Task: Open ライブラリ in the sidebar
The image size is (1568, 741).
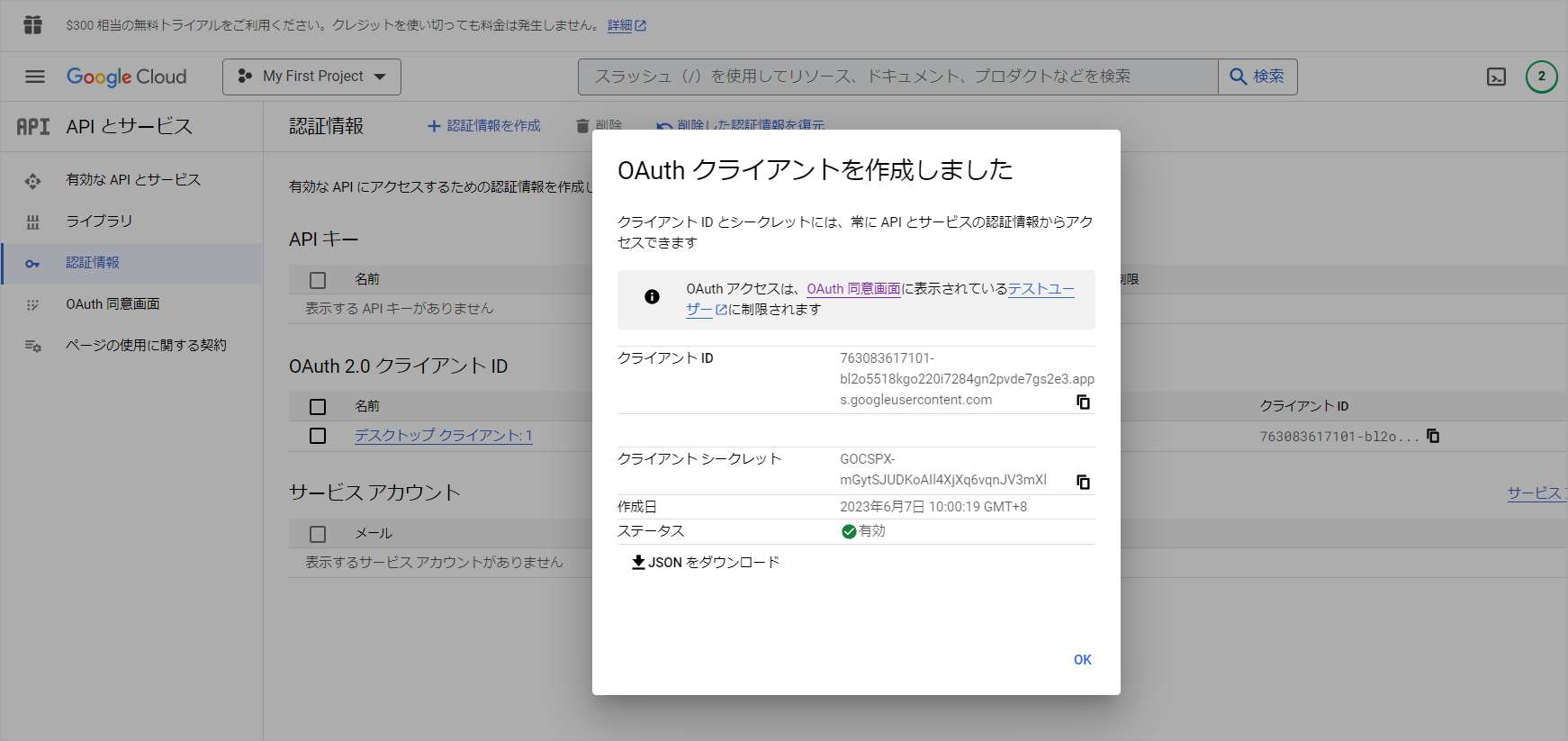Action: [x=99, y=221]
